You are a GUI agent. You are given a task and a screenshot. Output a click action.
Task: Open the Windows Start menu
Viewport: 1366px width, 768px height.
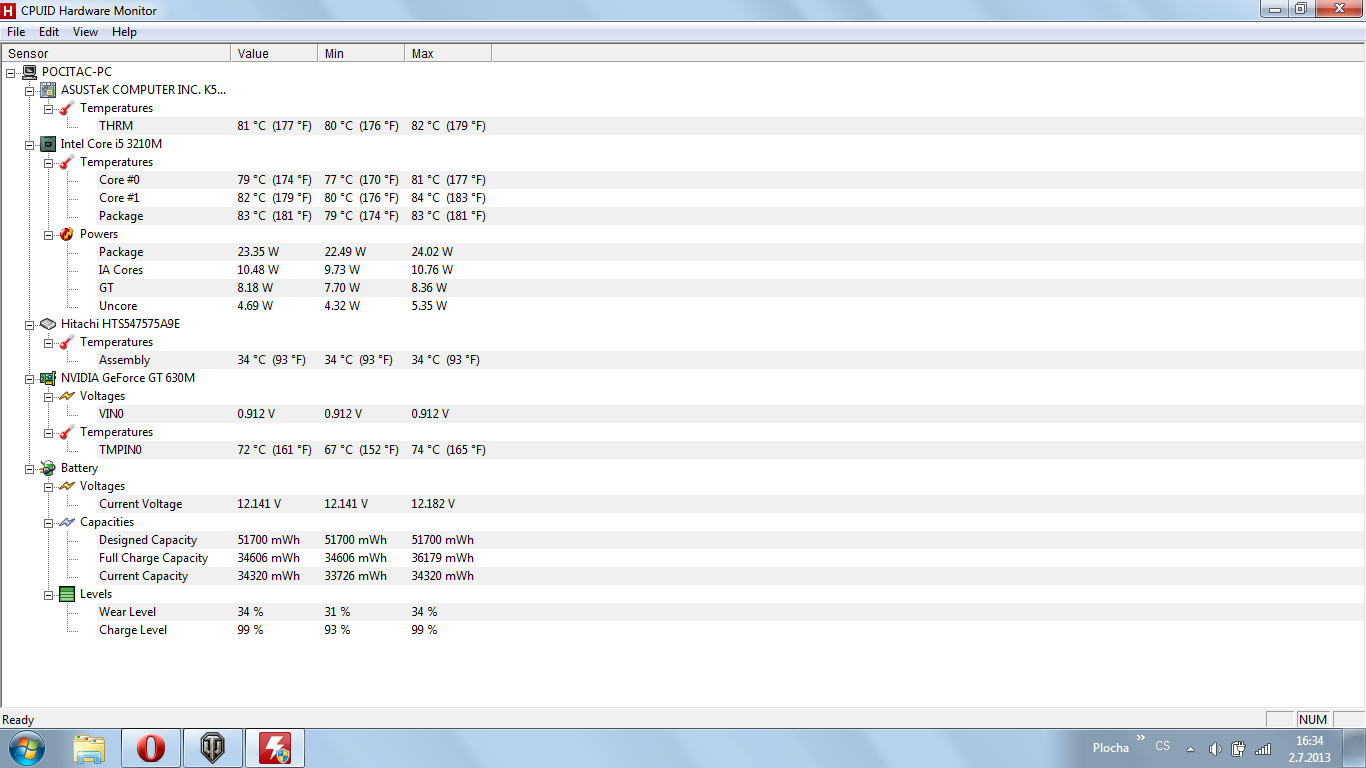coord(26,748)
